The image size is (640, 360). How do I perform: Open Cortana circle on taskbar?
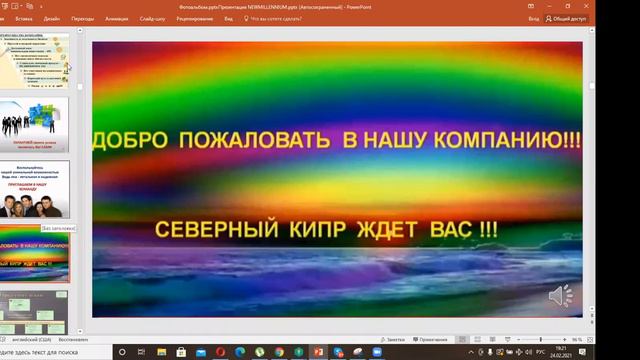(x=122, y=352)
